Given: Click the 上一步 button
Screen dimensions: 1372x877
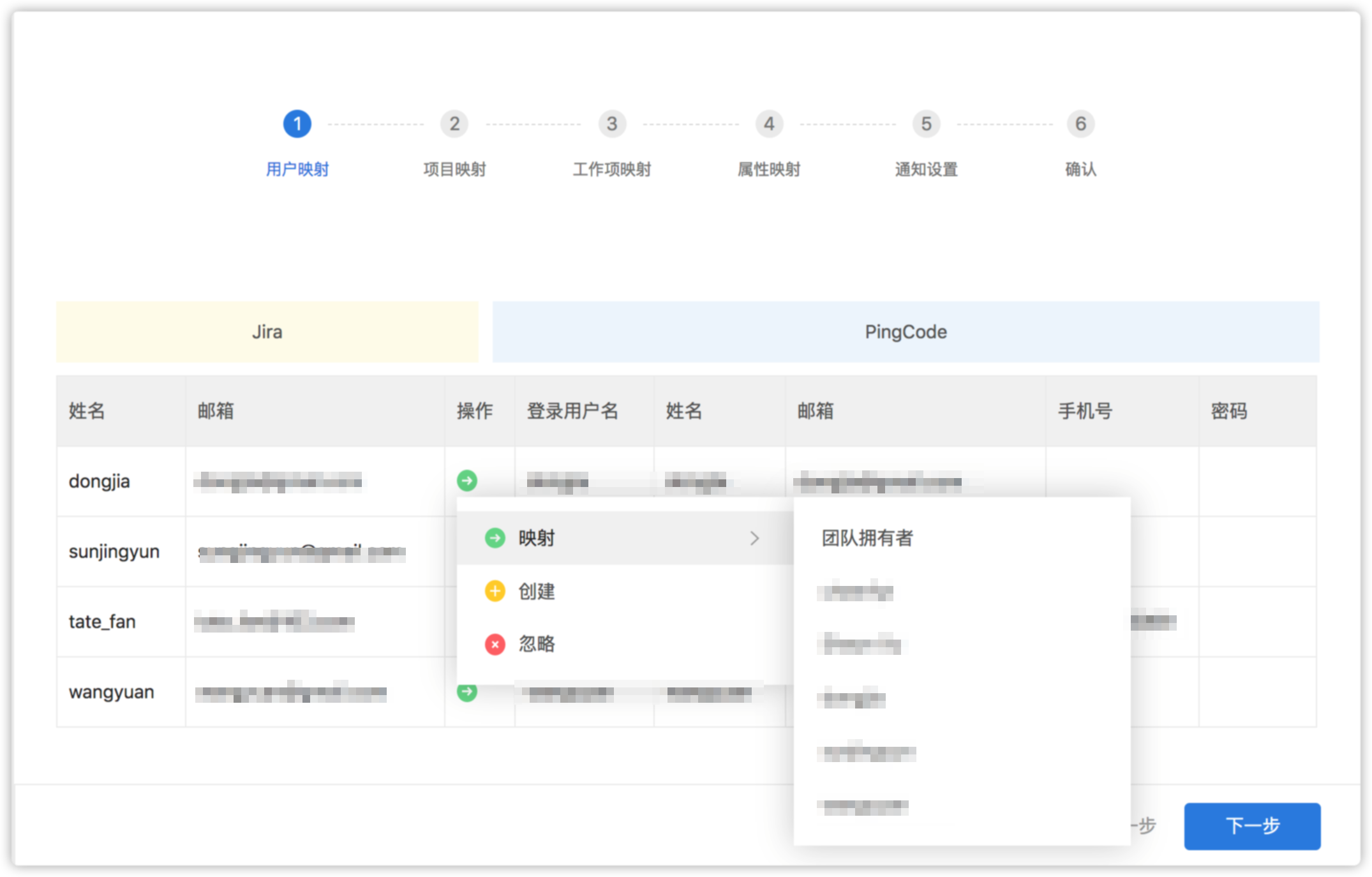Looking at the screenshot, I should [x=1136, y=827].
